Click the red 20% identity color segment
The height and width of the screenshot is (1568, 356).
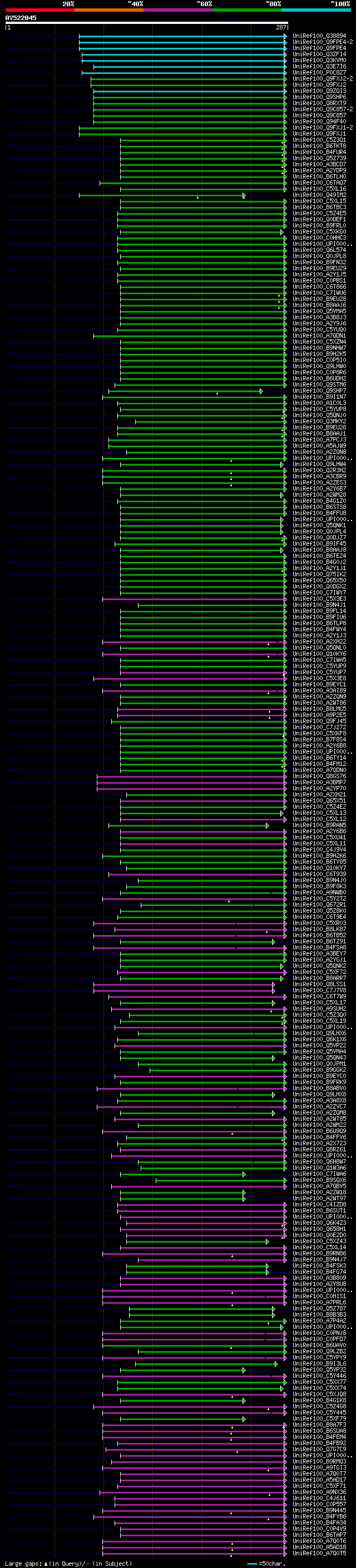point(40,10)
